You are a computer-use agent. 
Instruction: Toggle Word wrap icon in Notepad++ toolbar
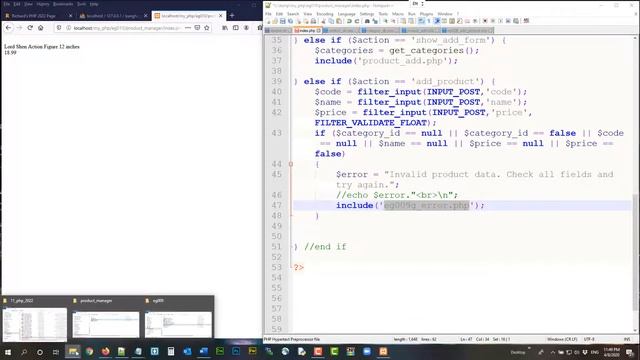point(421,21)
